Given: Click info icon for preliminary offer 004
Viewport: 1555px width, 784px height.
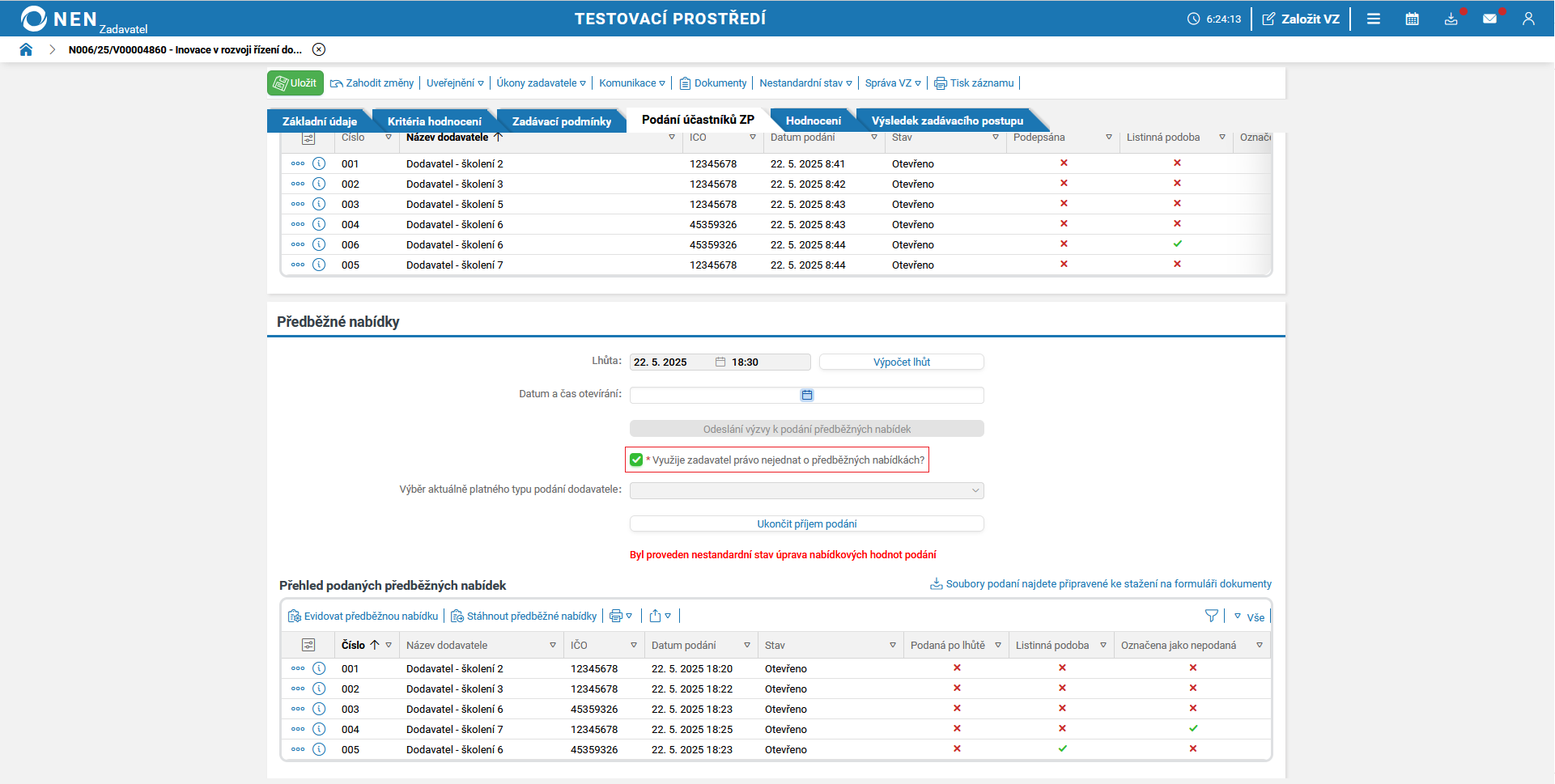Looking at the screenshot, I should pyautogui.click(x=319, y=729).
